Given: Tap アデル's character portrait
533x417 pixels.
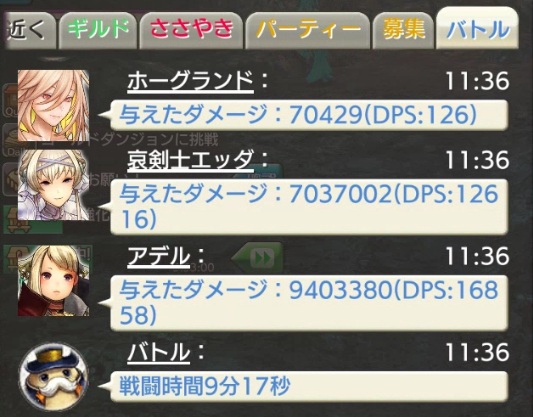Looking at the screenshot, I should tap(53, 280).
